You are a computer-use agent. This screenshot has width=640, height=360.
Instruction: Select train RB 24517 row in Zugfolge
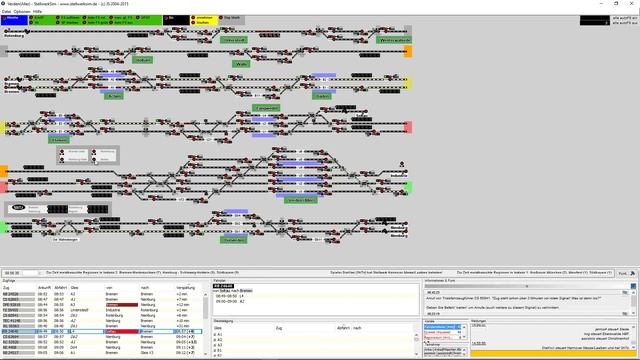click(102, 353)
